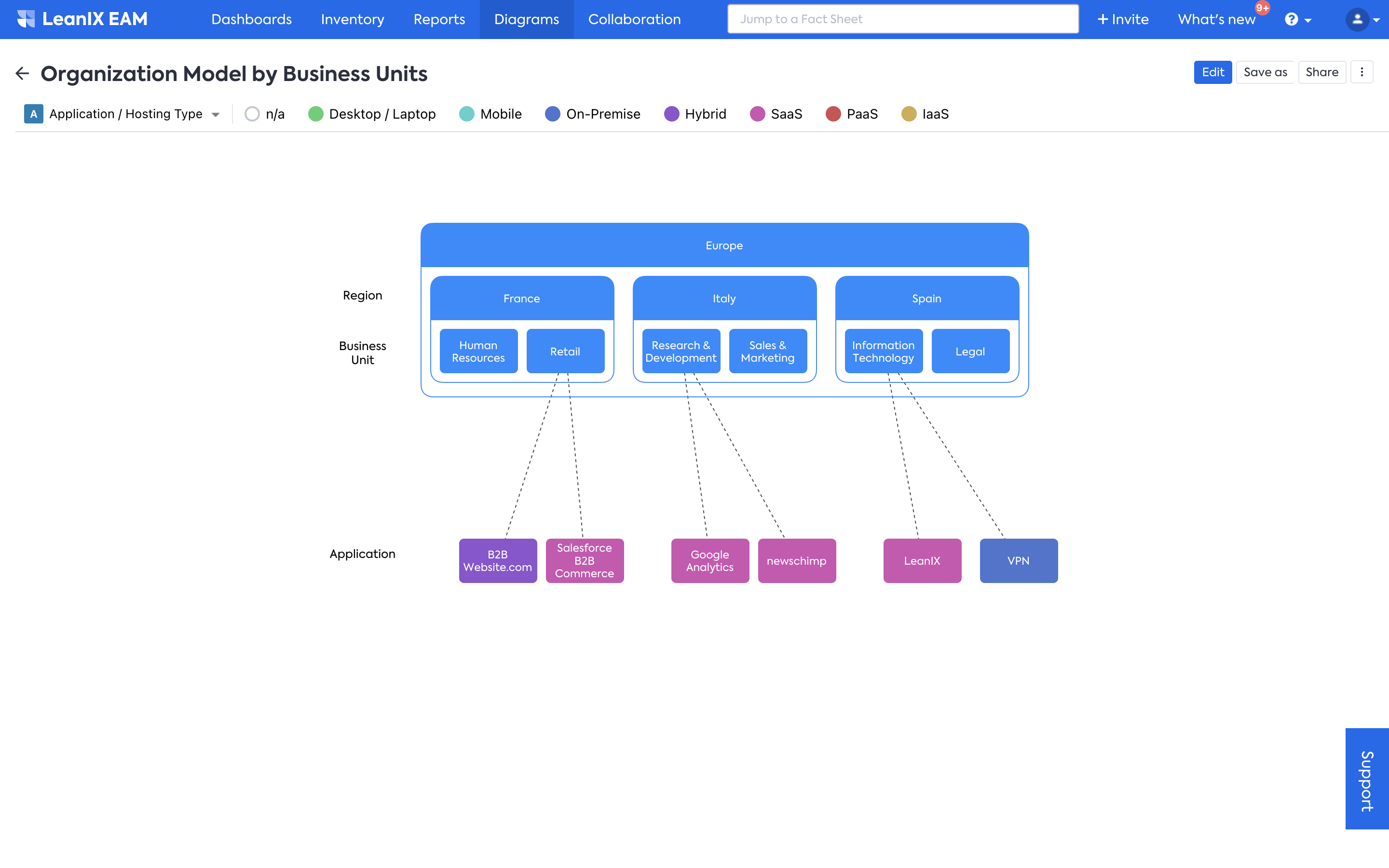Open the help question mark menu
Viewport: 1389px width, 868px height.
[1291, 19]
